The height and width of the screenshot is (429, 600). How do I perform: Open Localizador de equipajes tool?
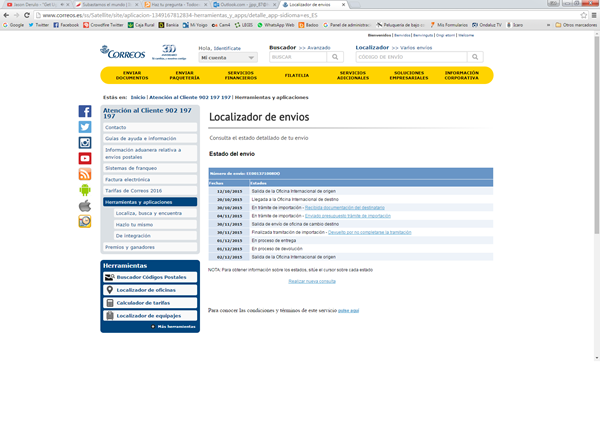[150, 316]
